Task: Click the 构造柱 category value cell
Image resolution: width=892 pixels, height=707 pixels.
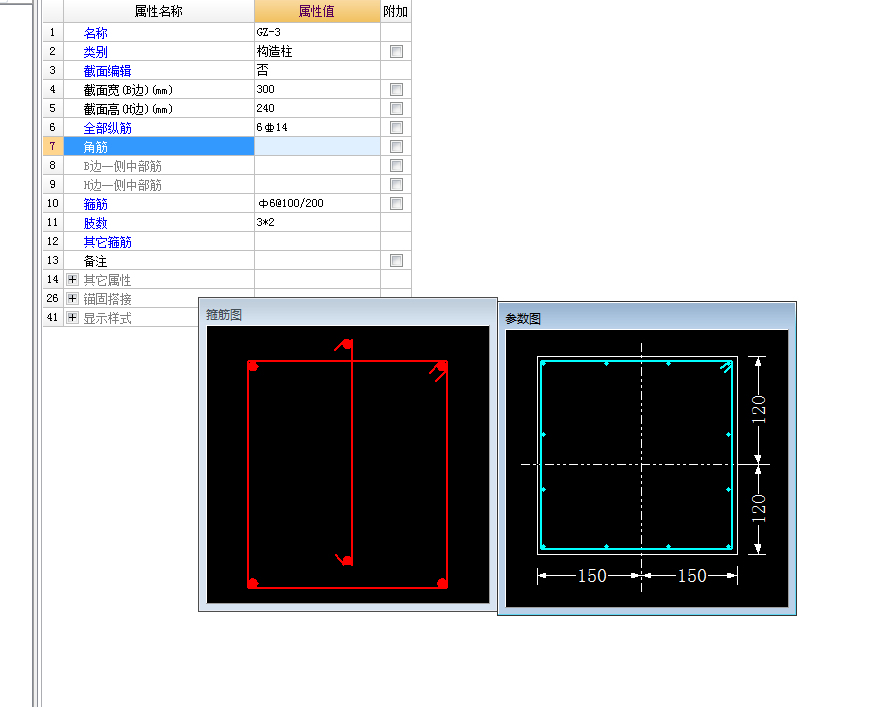Action: pos(317,51)
